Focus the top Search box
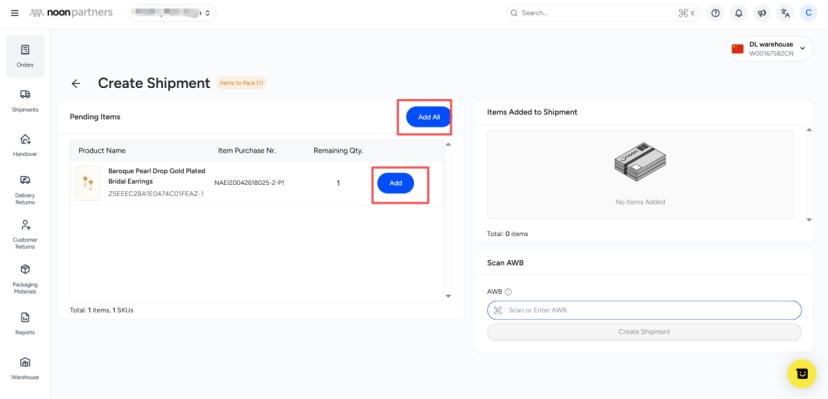The width and height of the screenshot is (828, 399). click(603, 13)
